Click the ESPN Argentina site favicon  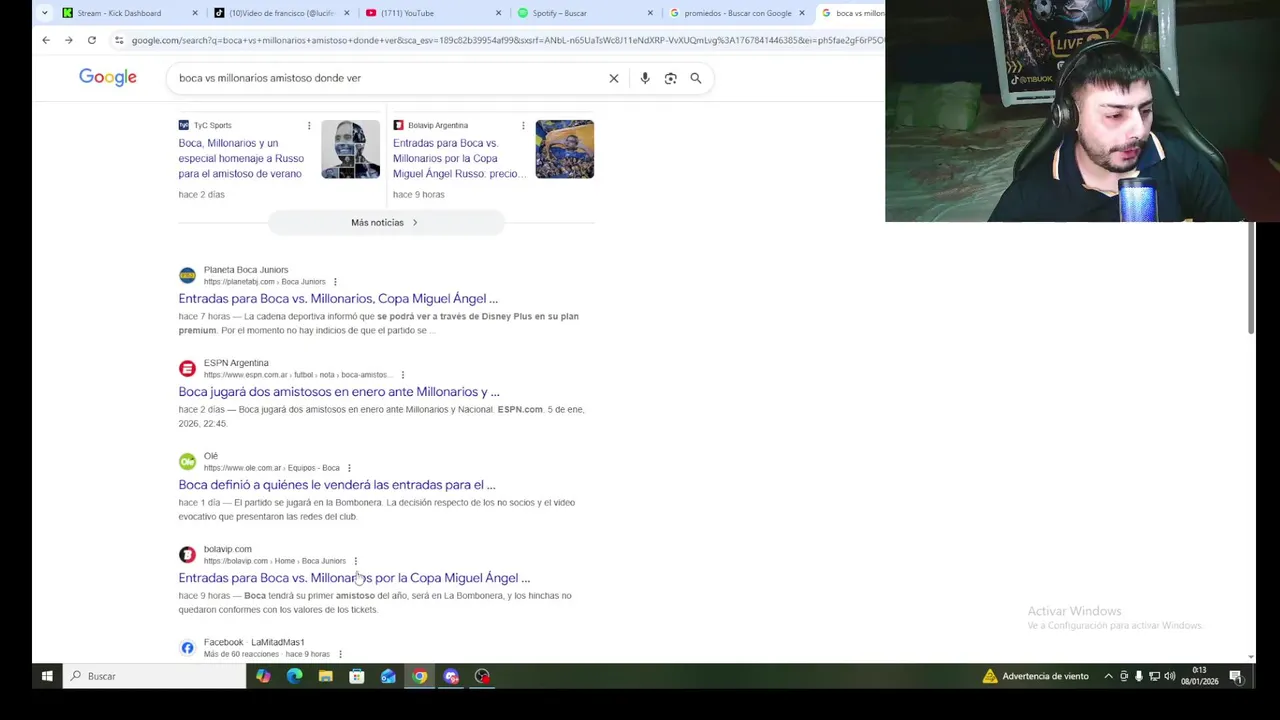tap(187, 369)
